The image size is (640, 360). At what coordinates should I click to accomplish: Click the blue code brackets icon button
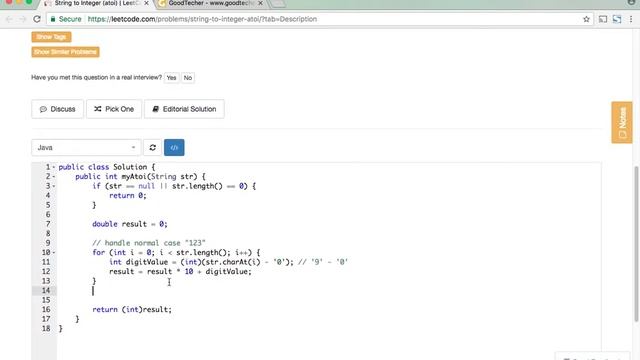[174, 147]
